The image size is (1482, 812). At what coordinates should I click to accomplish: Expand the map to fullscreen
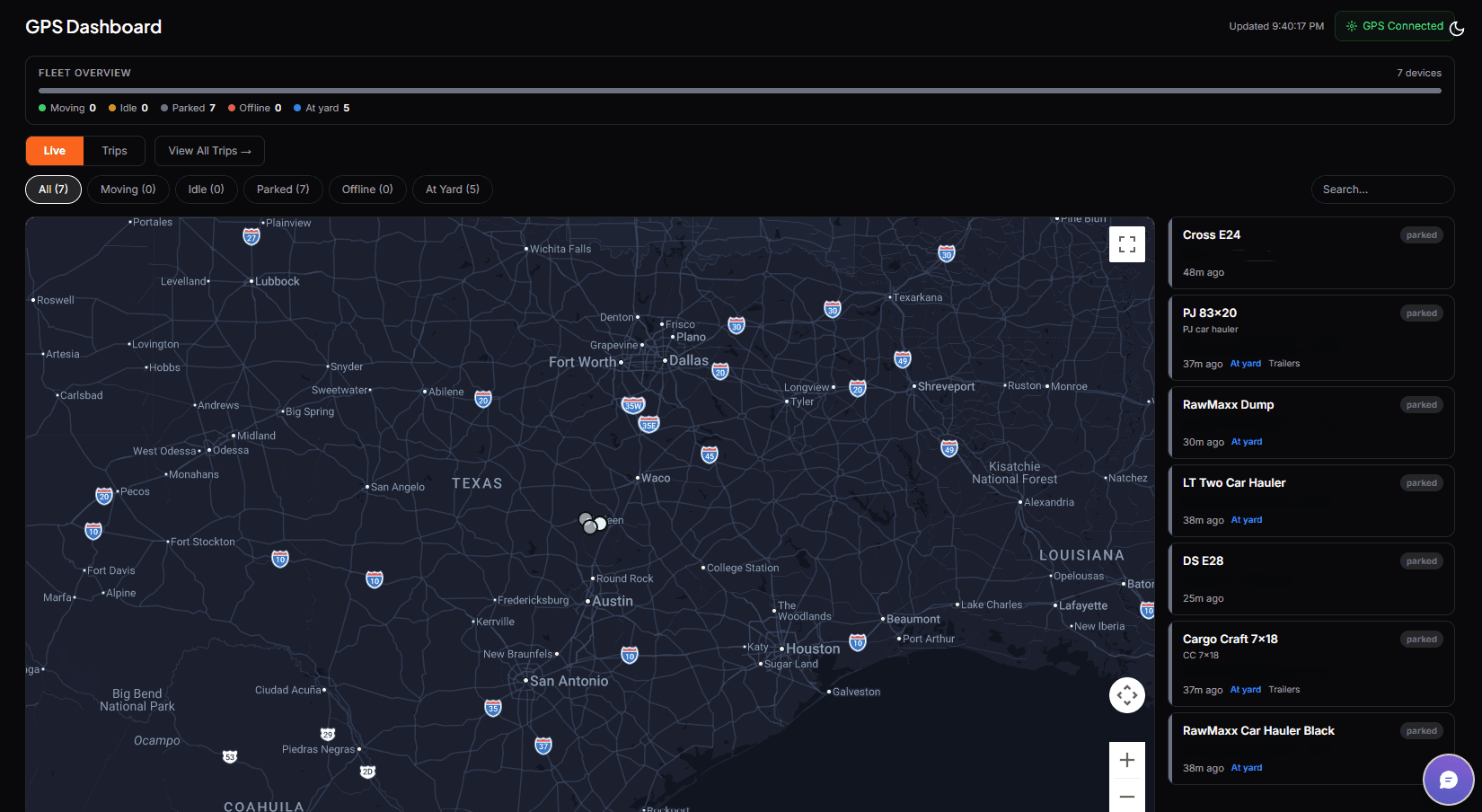[1127, 243]
